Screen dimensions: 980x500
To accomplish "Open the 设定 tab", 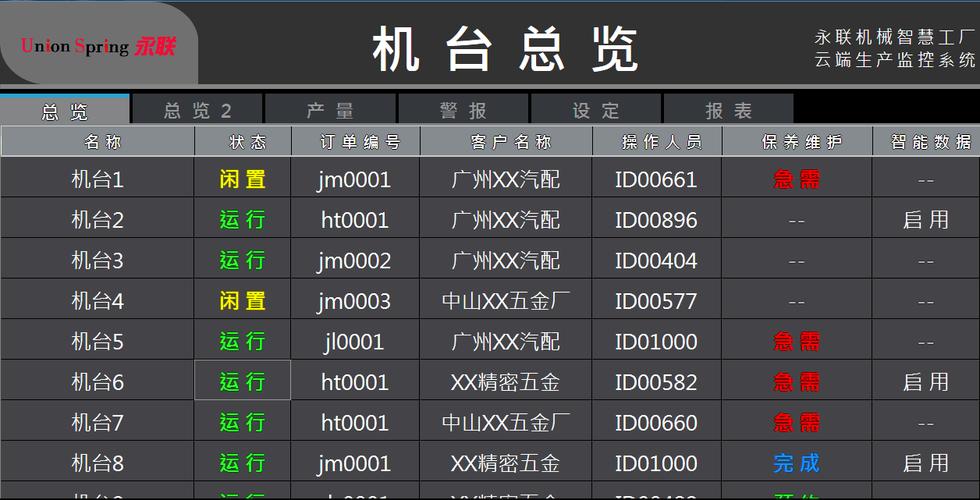I will coord(596,111).
